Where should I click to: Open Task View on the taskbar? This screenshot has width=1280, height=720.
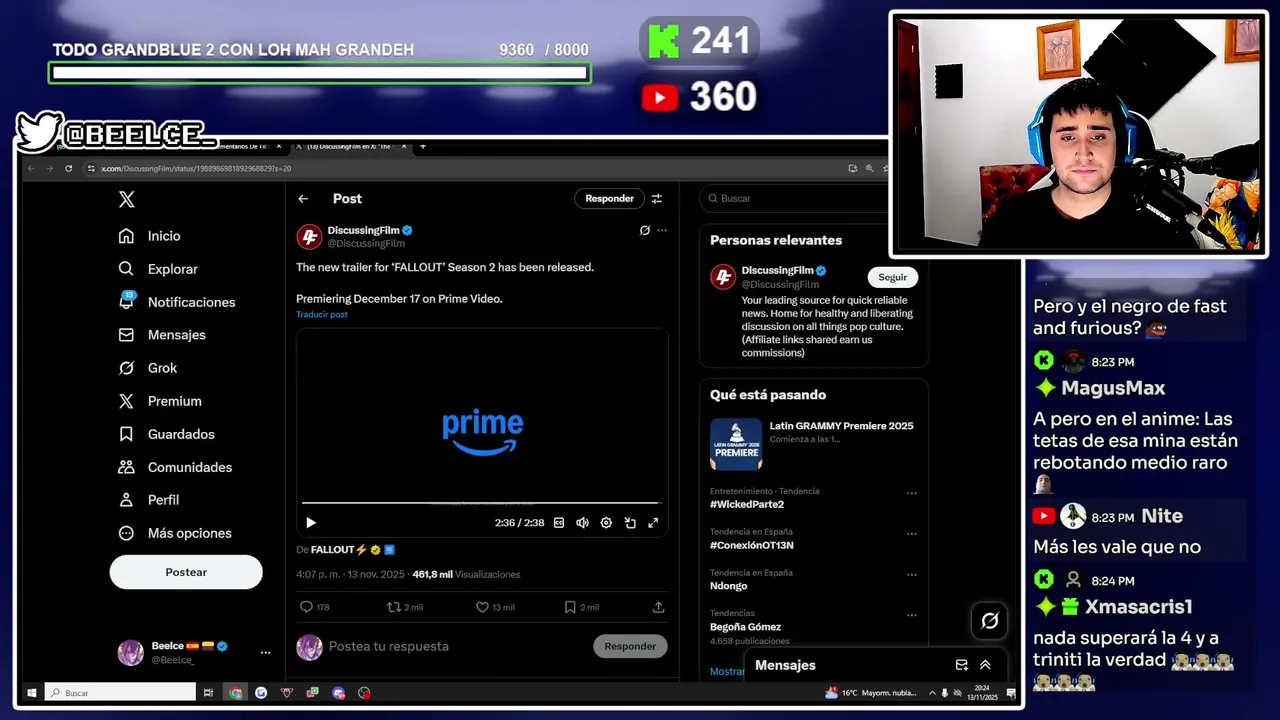[208, 692]
